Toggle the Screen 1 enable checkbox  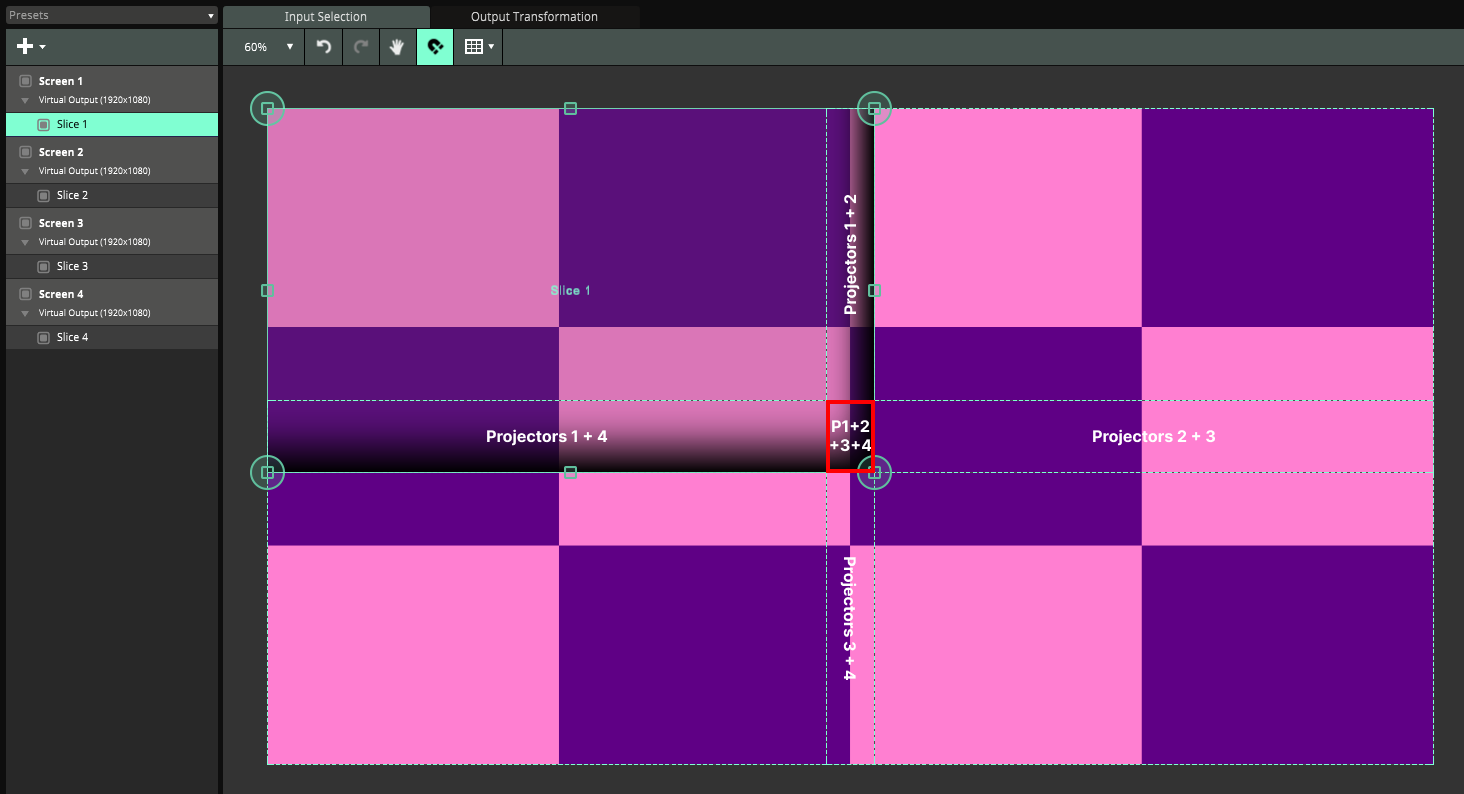point(26,81)
